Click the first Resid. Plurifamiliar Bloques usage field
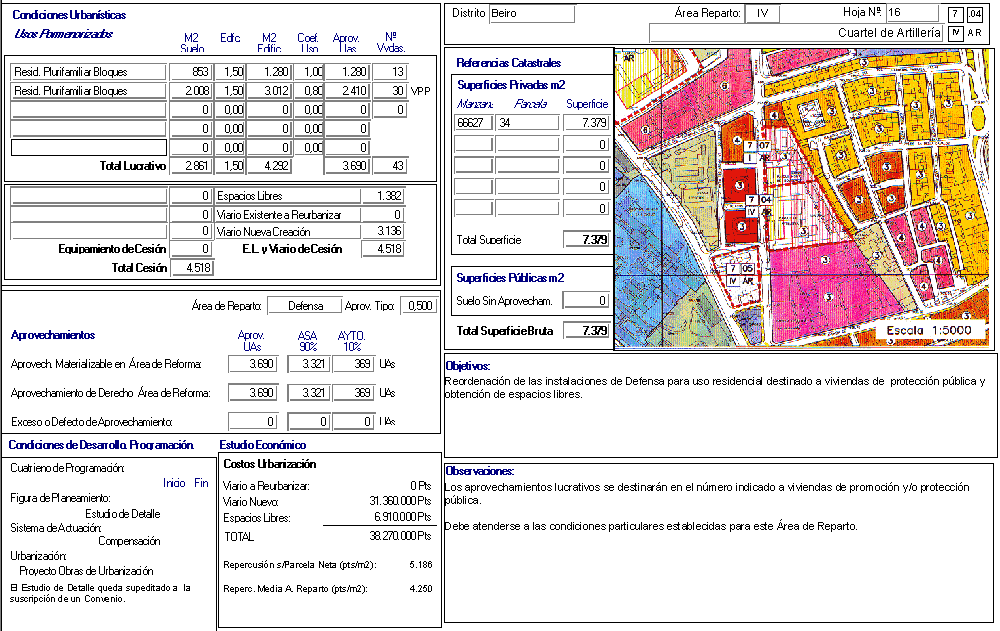Image resolution: width=1000 pixels, height=631 pixels. point(88,72)
